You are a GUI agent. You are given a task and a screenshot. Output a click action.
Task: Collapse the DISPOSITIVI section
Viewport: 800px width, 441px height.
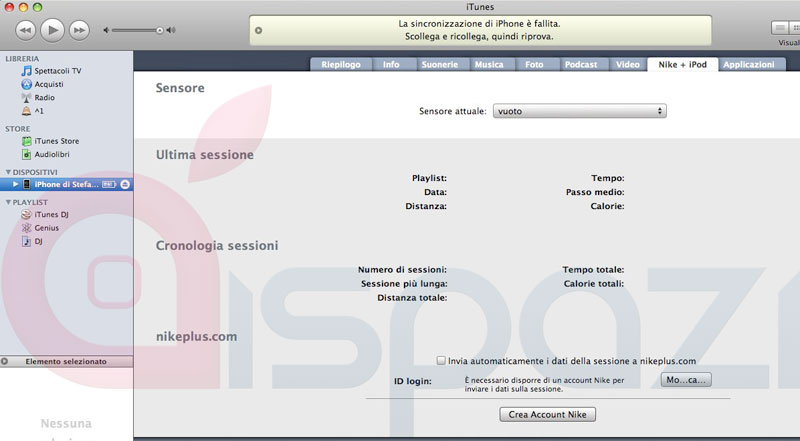[x=8, y=172]
